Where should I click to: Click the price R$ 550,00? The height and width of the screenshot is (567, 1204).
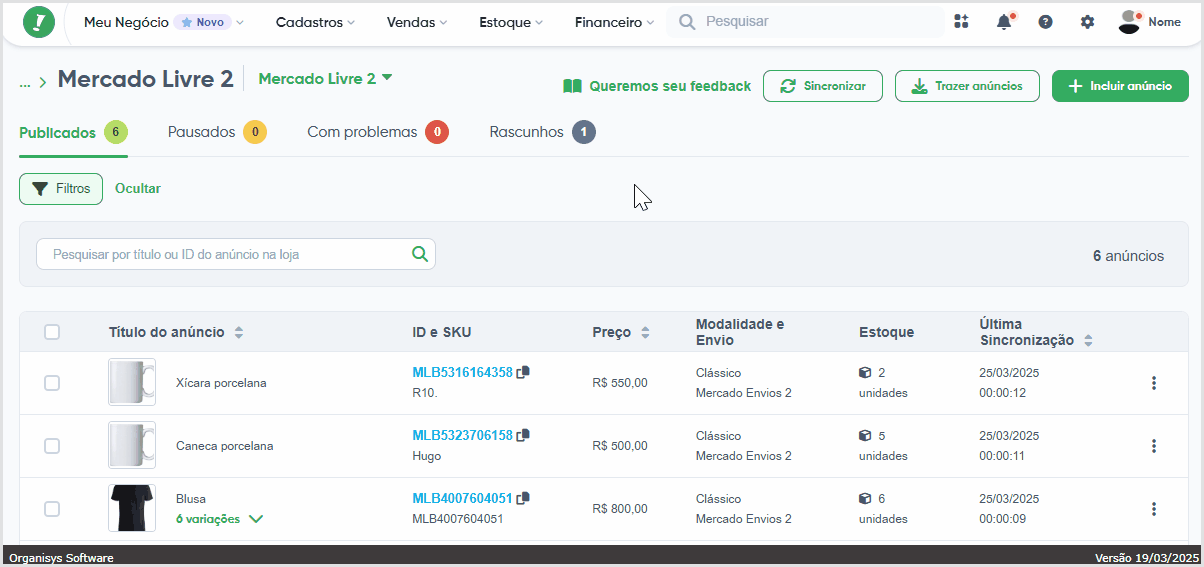tap(620, 383)
